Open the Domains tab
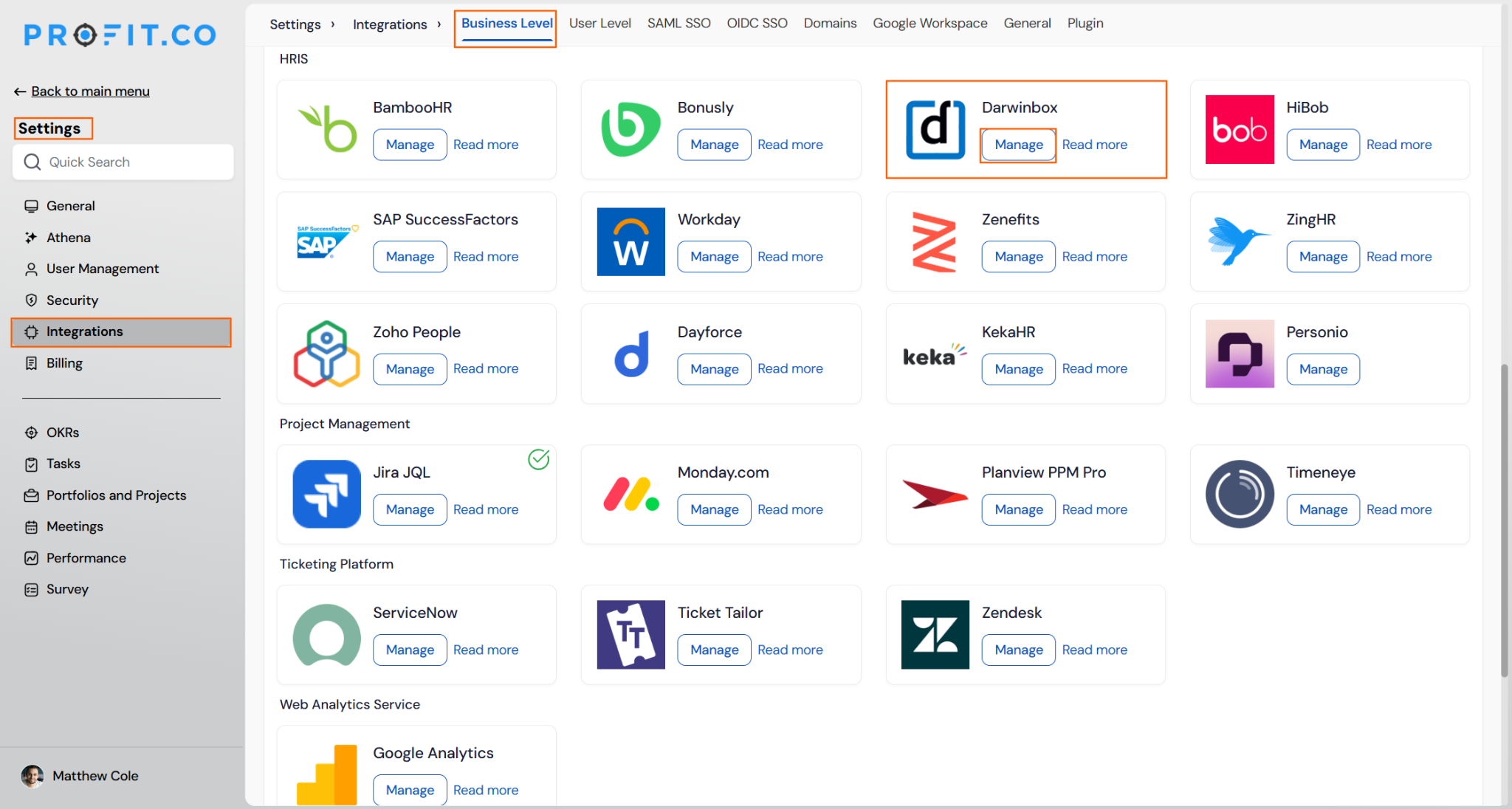 (830, 23)
